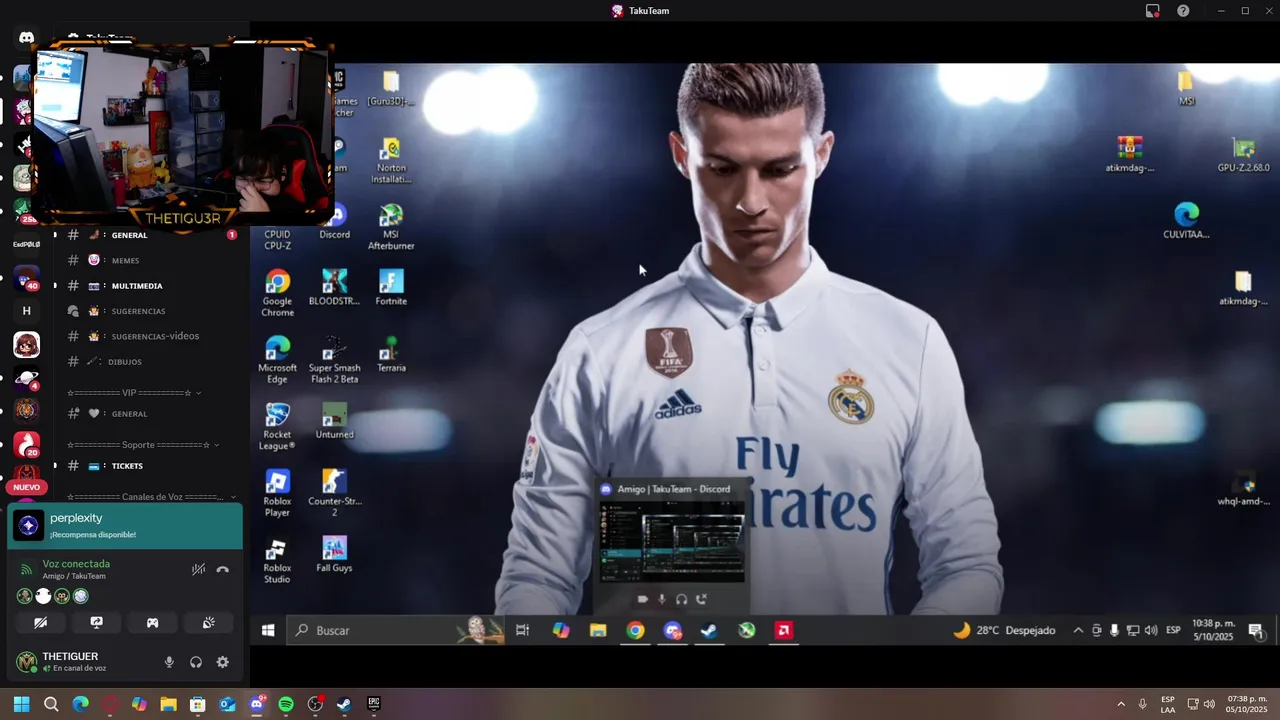Click the THETIGU3R webcam video overlay
1280x720 pixels.
182,132
